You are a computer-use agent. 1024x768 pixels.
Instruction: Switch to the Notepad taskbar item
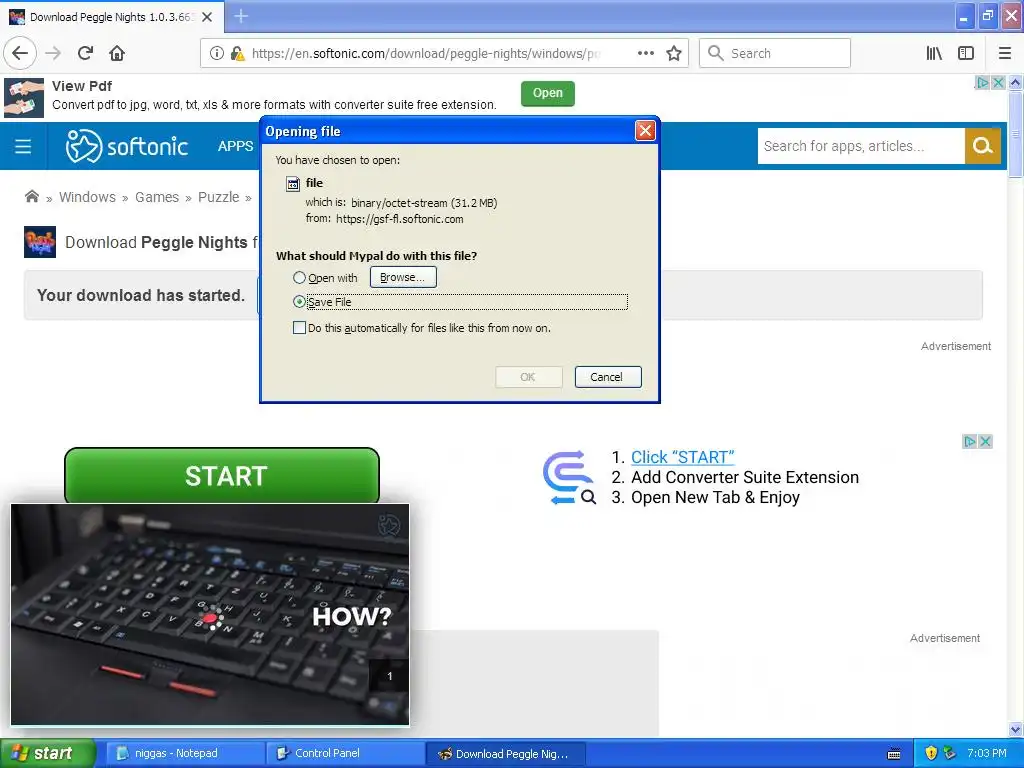[x=185, y=754]
